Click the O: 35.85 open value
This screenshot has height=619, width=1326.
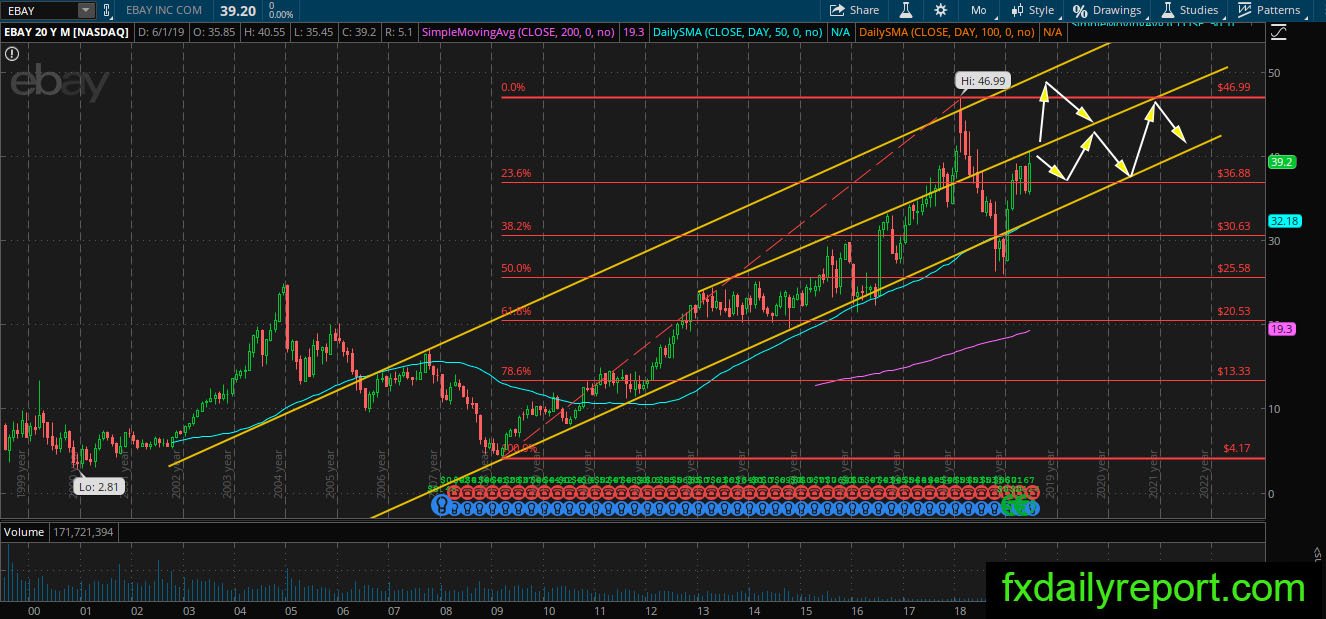point(215,32)
